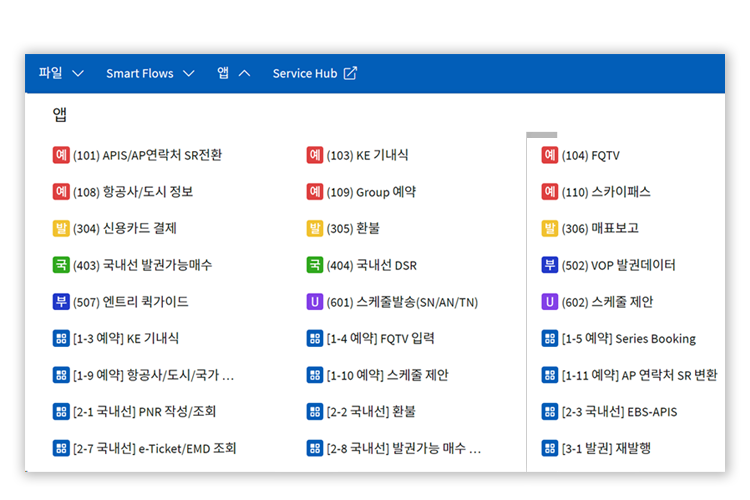The width and height of the screenshot is (750, 500).
Task: Select [1-11 예약] AP 연락처 SR 변환
Action: click(640, 375)
